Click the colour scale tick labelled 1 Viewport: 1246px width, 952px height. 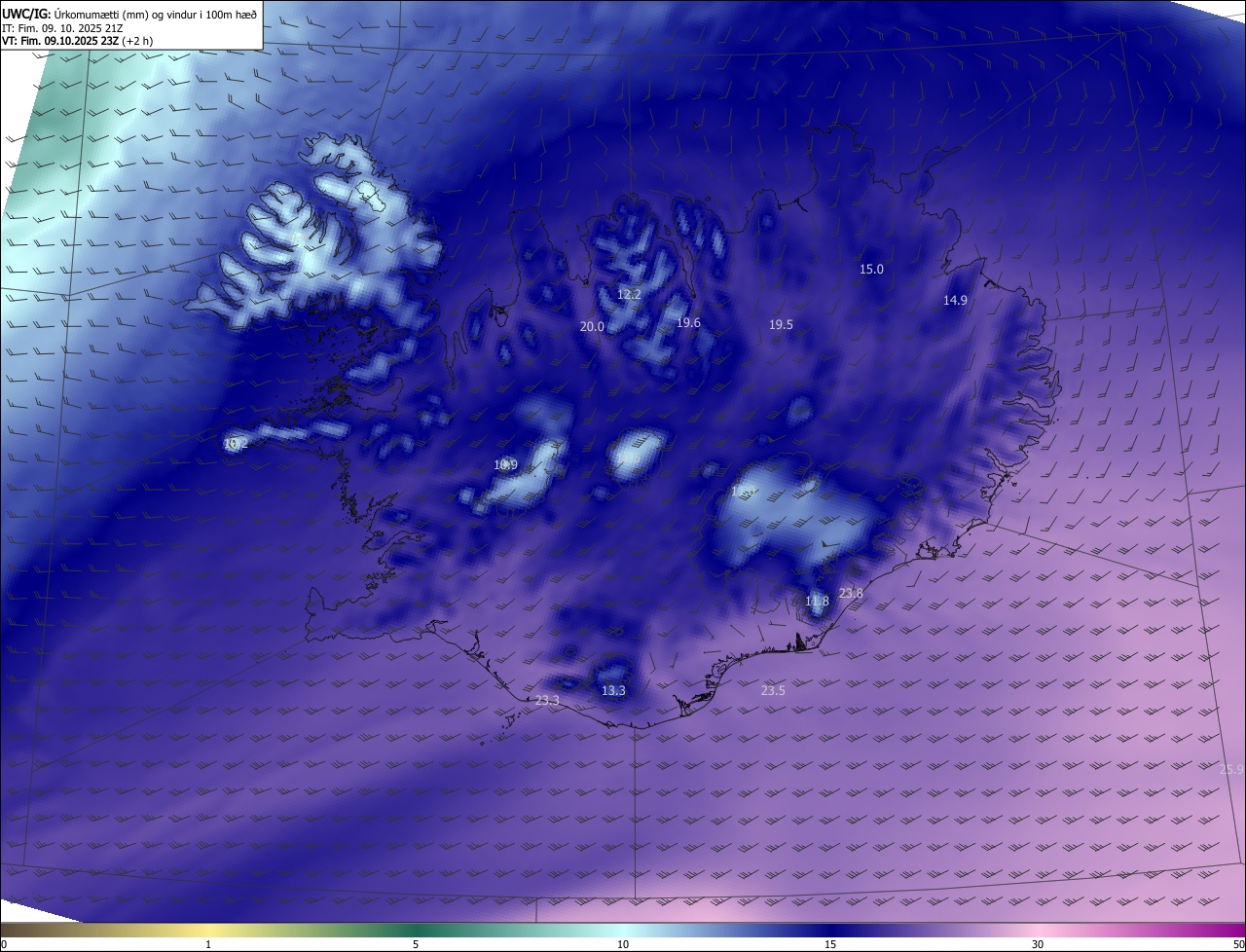click(208, 944)
